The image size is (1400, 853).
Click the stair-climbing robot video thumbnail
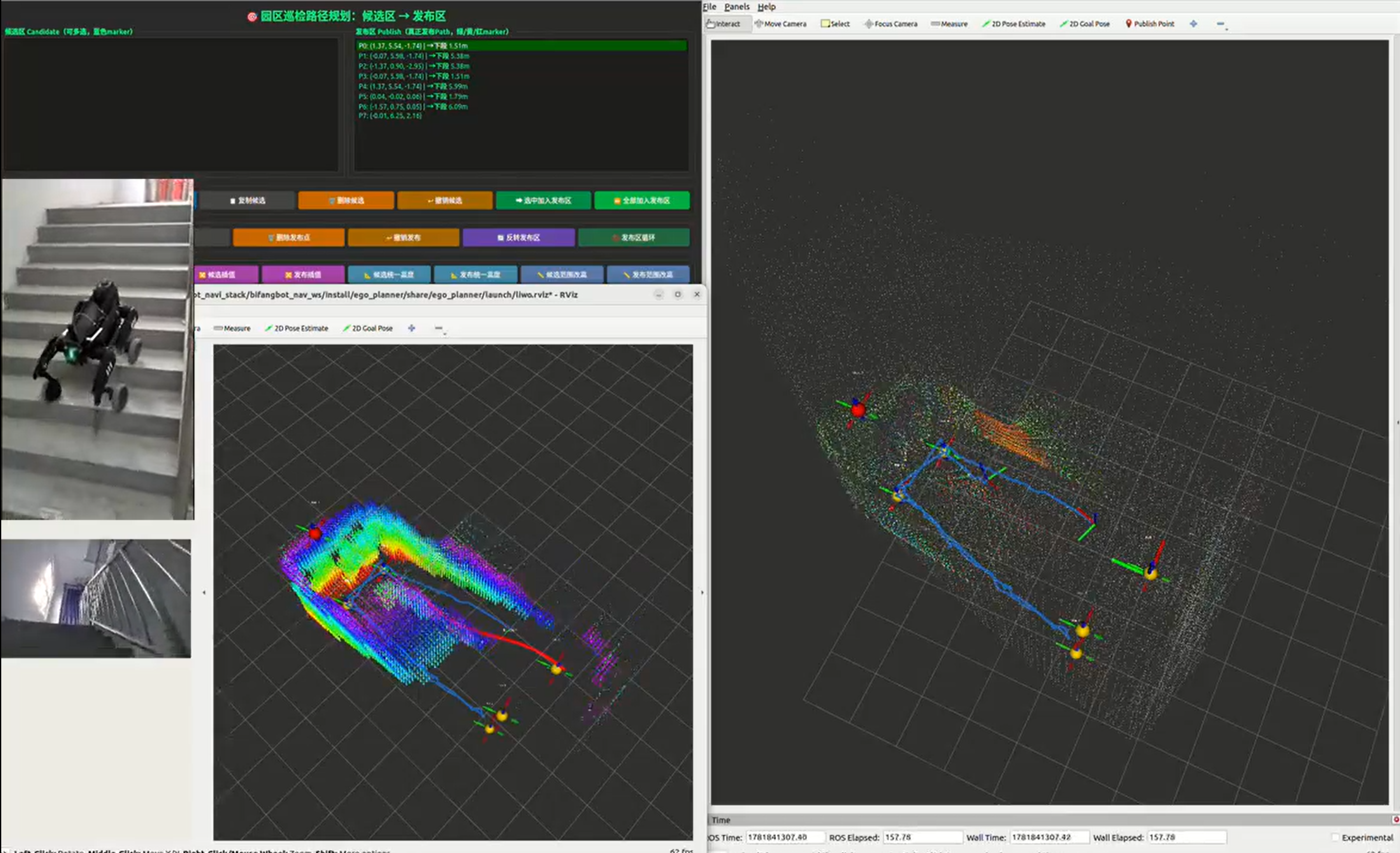coord(97,349)
